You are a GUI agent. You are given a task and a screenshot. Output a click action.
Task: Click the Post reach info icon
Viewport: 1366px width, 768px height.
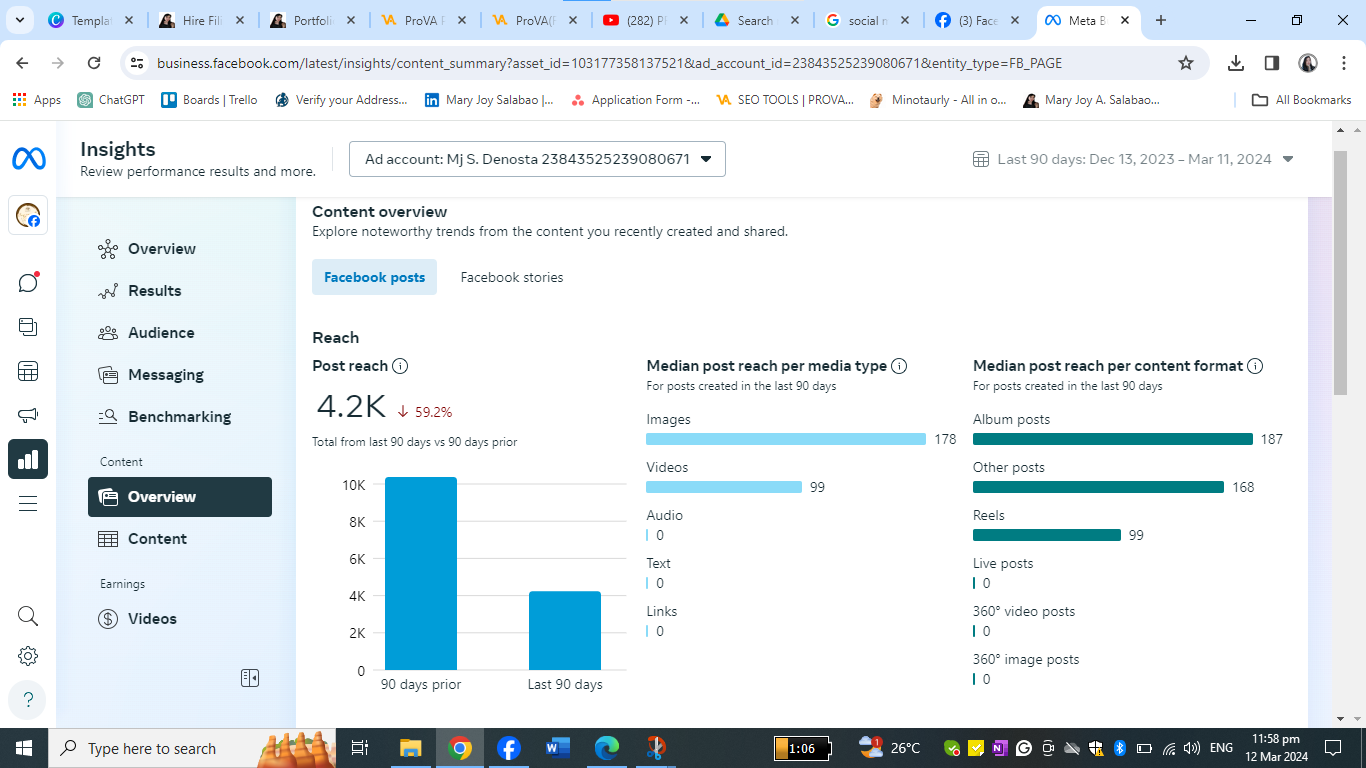[x=400, y=366]
